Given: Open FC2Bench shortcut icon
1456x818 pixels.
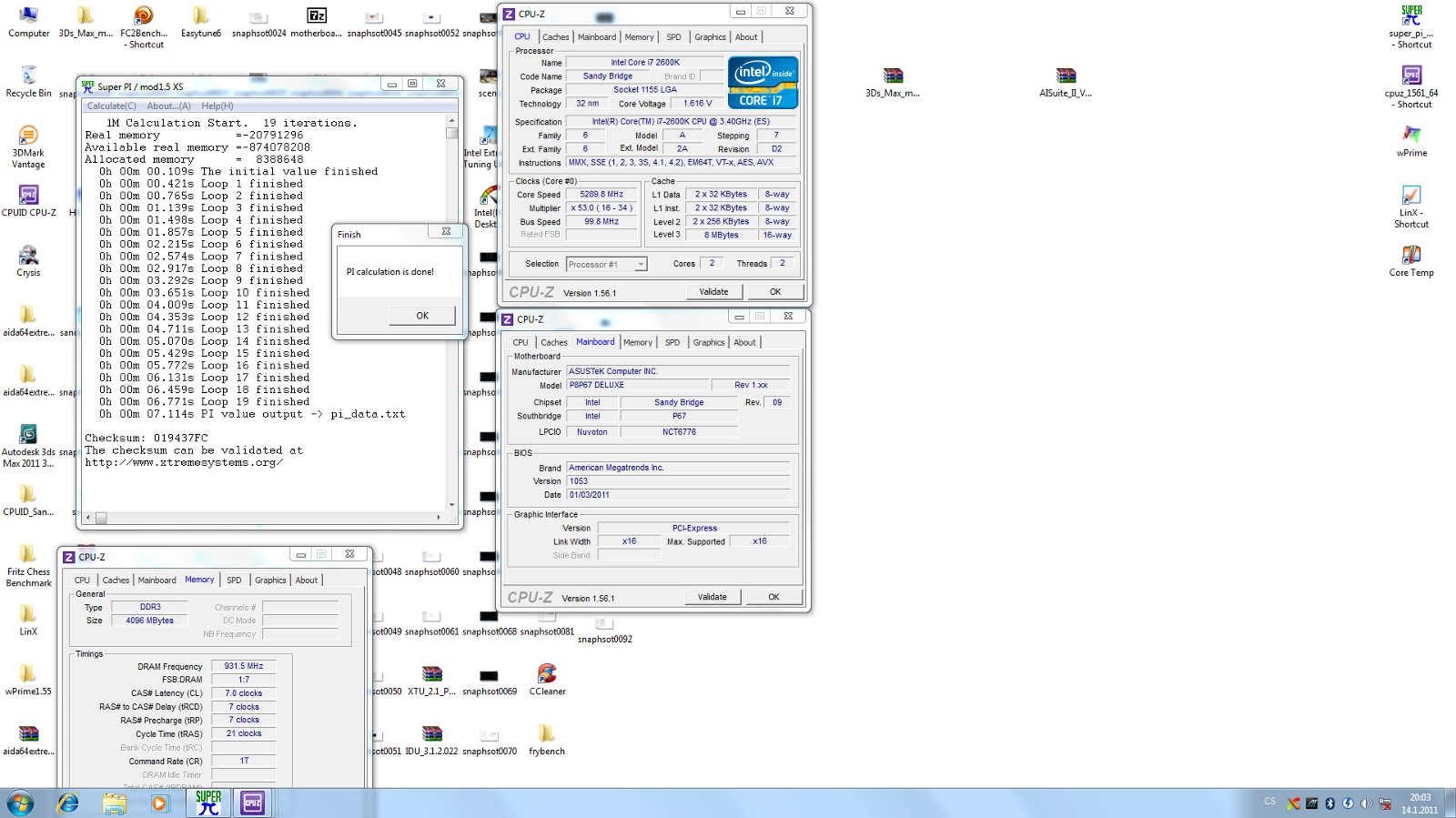Looking at the screenshot, I should (x=144, y=27).
